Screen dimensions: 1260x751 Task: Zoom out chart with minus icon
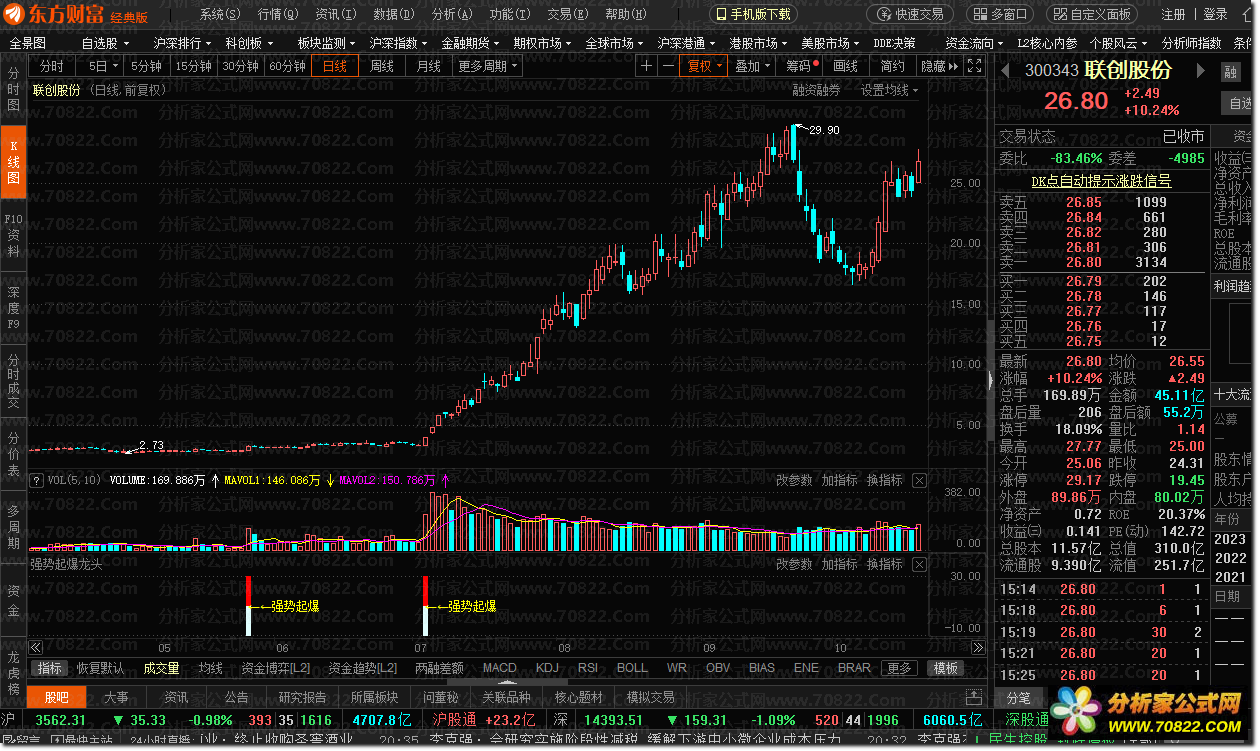tap(668, 66)
